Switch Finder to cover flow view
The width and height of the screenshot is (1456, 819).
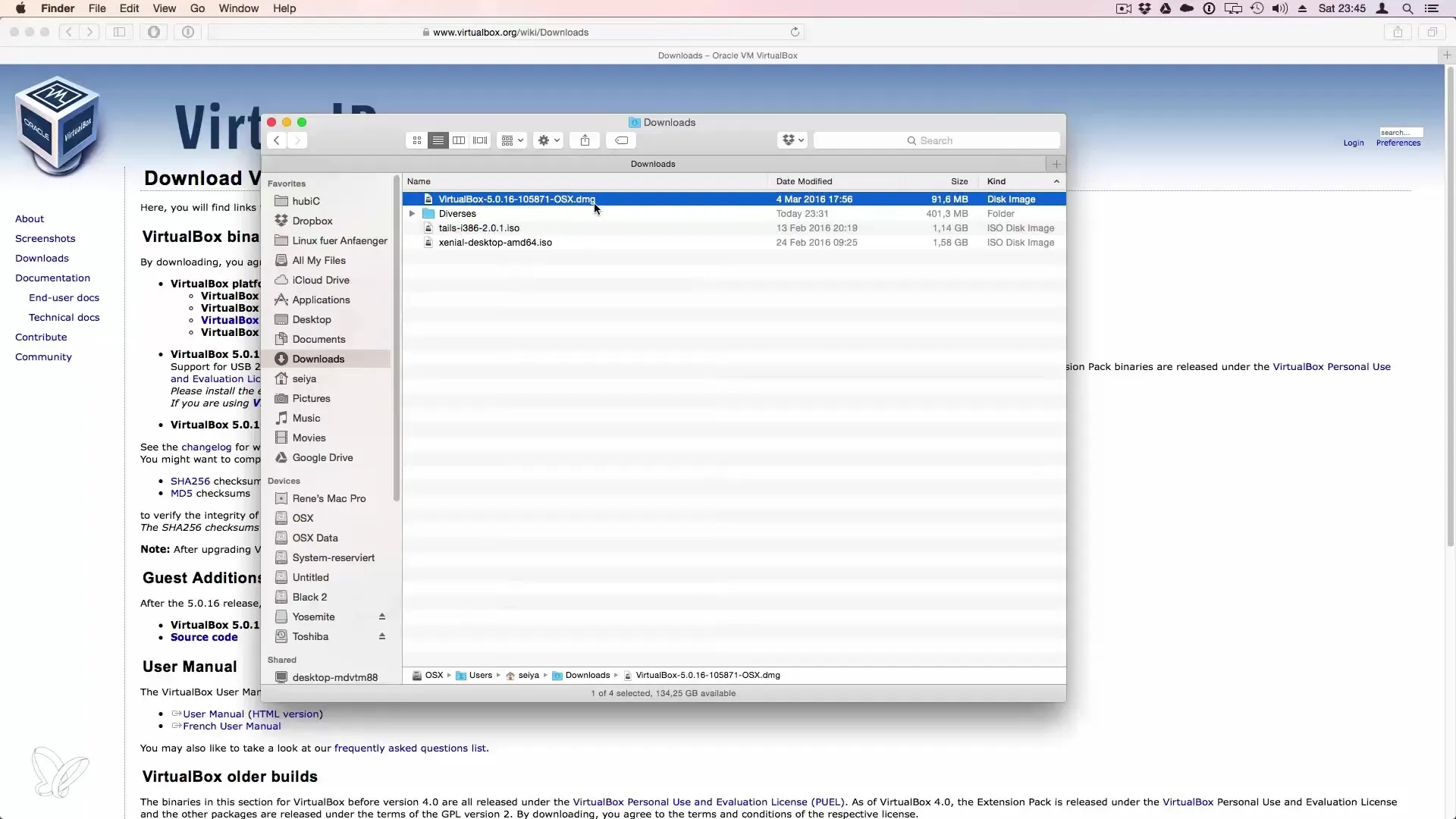(x=480, y=140)
